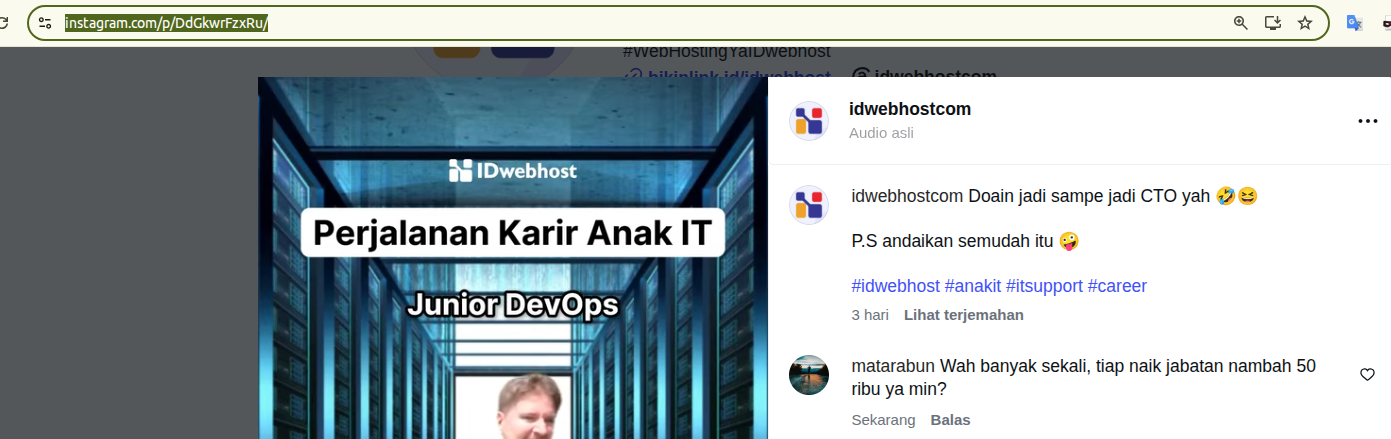Like matarabun's comment with the heart icon
The image size is (1391, 439).
pyautogui.click(x=1367, y=375)
